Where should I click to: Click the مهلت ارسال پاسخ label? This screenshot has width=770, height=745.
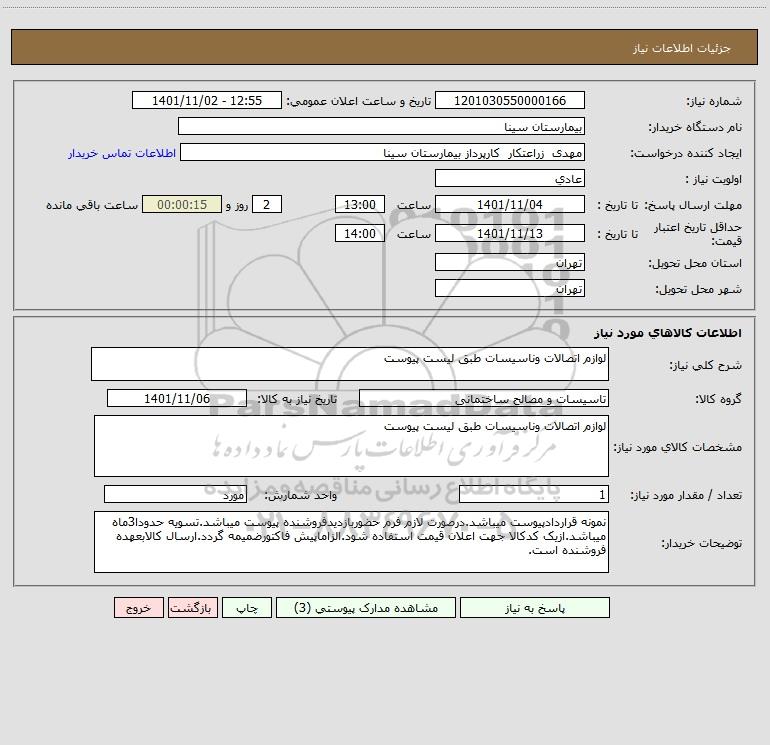click(693, 205)
